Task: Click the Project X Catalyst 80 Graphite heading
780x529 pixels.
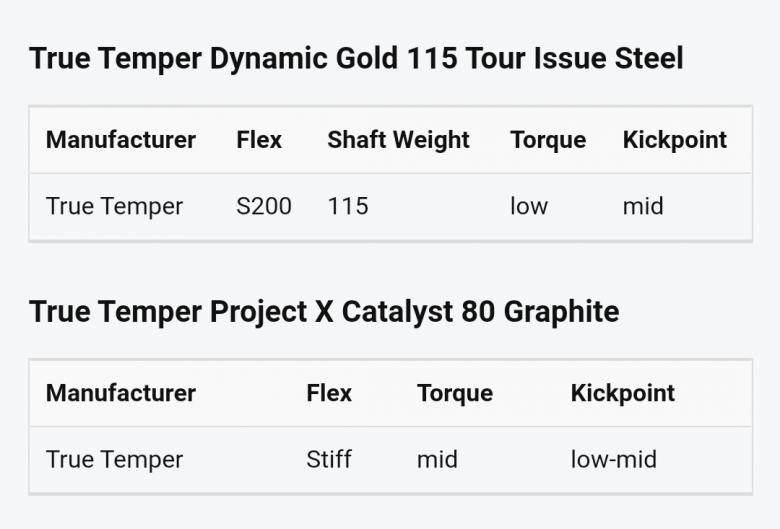Action: (x=324, y=312)
